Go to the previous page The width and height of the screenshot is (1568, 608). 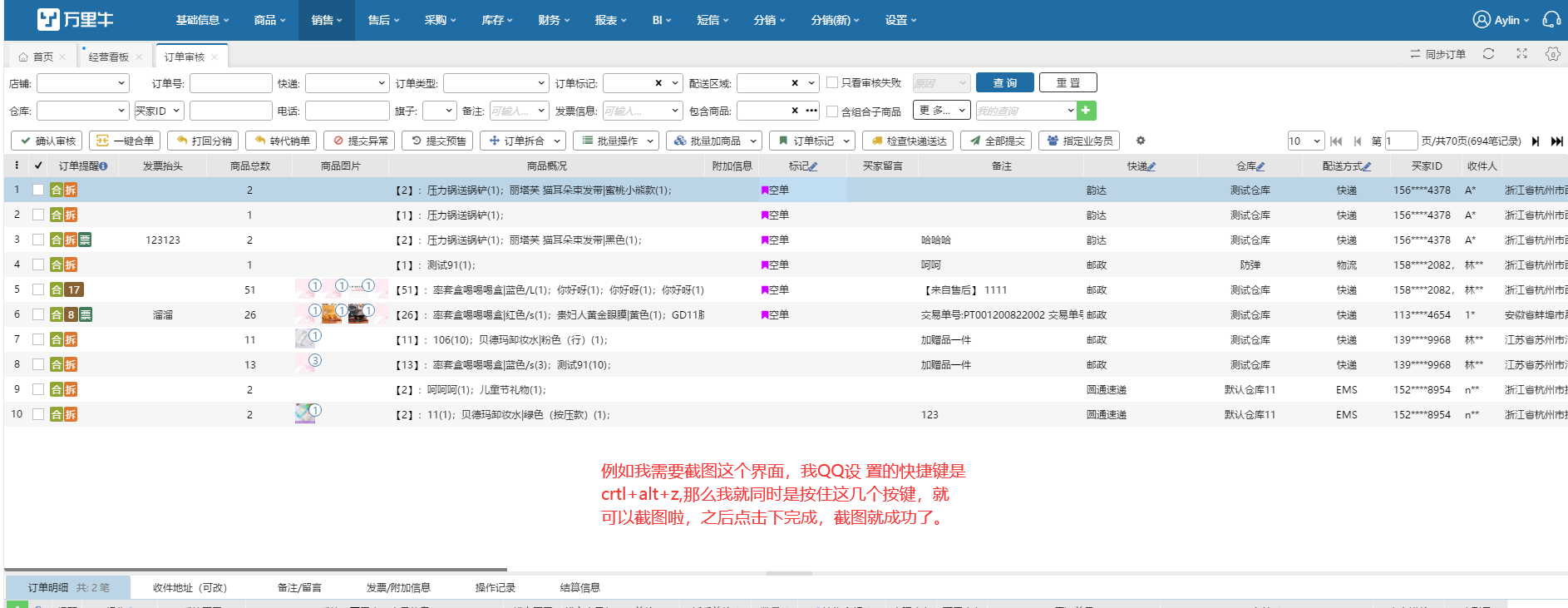coord(1358,141)
